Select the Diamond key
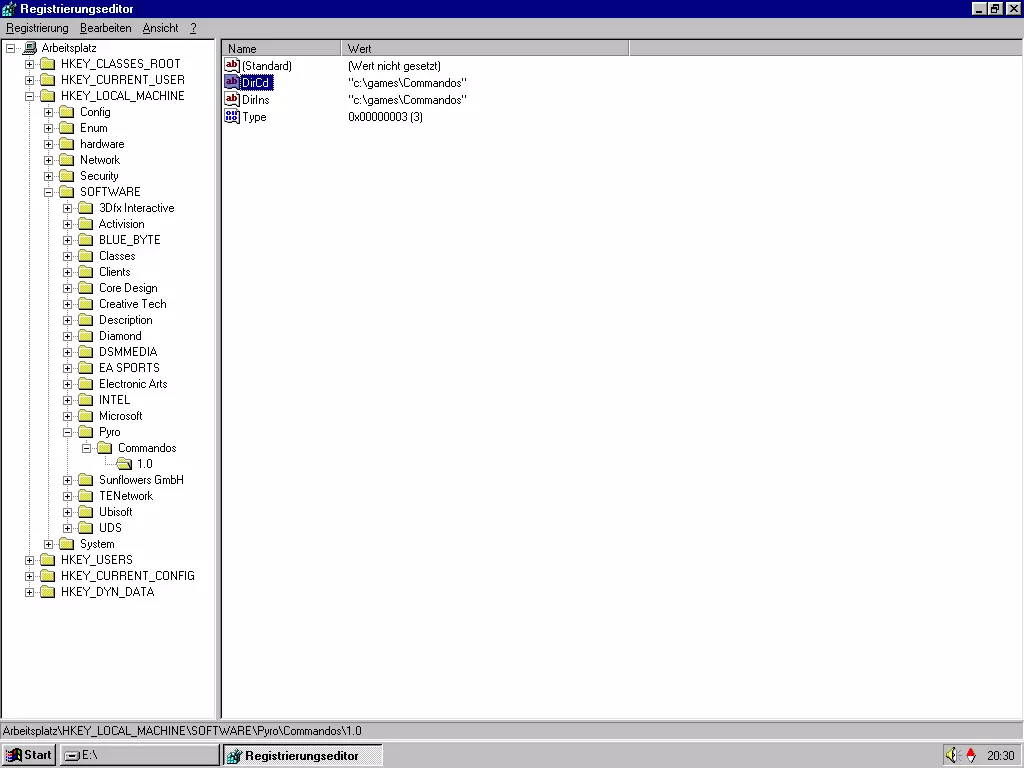 (x=120, y=336)
